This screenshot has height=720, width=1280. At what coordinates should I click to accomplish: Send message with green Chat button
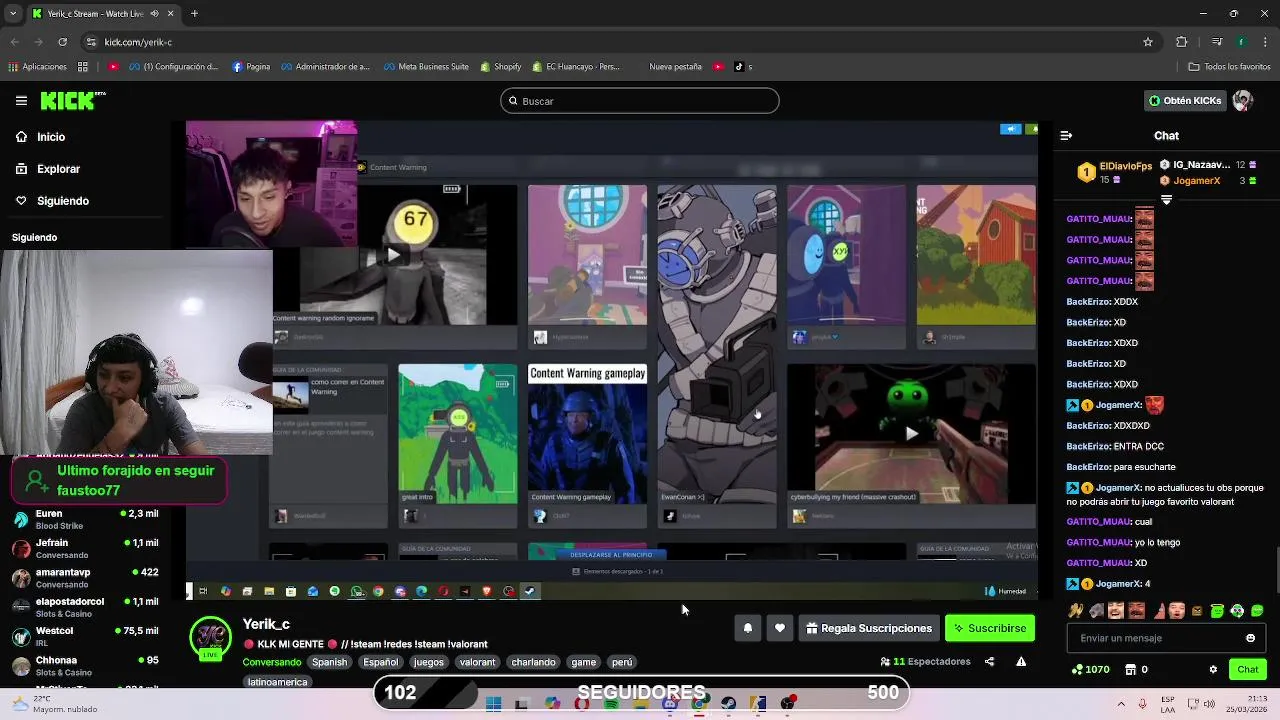pyautogui.click(x=1248, y=670)
